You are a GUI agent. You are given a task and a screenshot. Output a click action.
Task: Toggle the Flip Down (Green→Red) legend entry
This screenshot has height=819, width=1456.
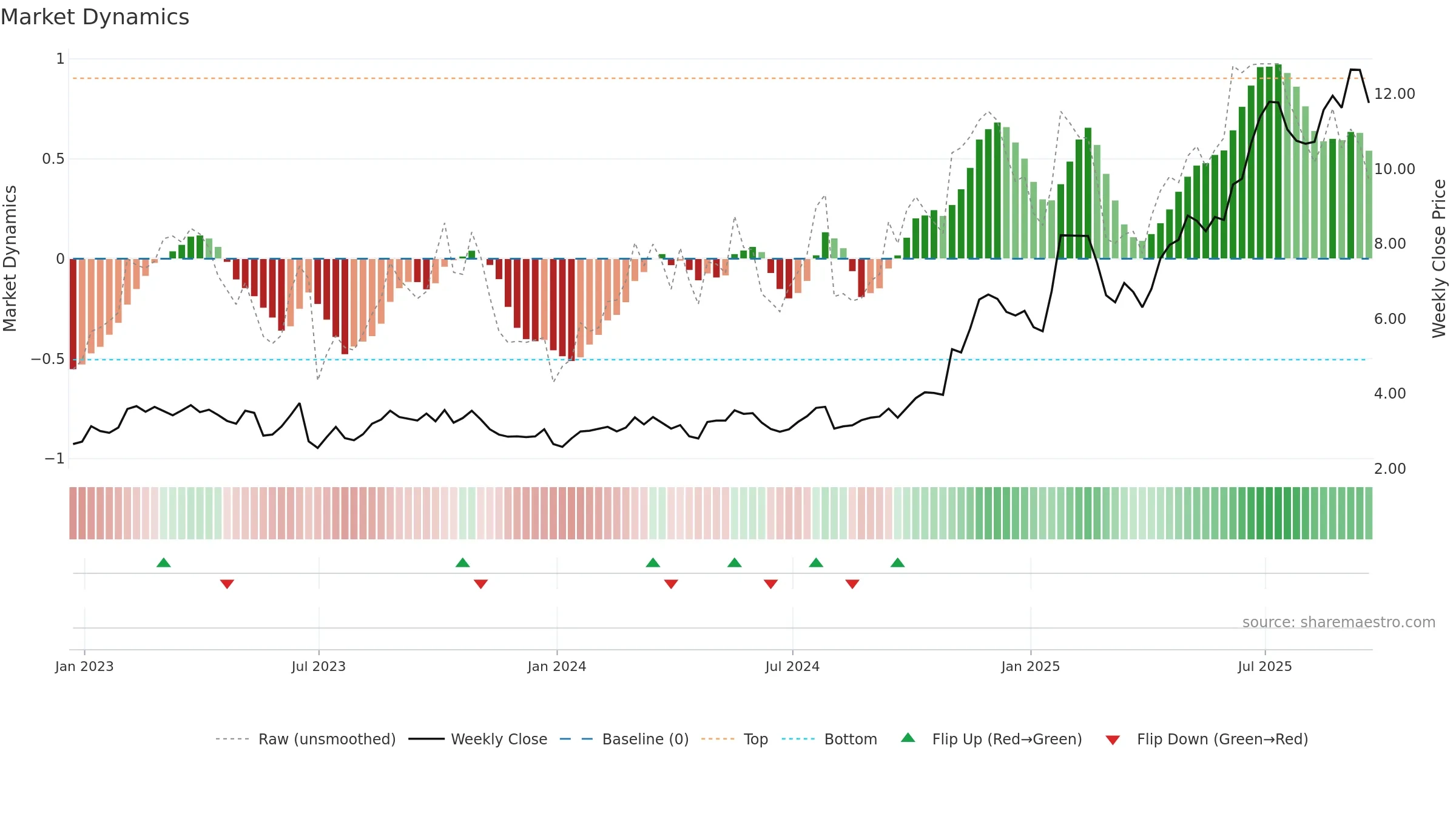tap(1206, 739)
